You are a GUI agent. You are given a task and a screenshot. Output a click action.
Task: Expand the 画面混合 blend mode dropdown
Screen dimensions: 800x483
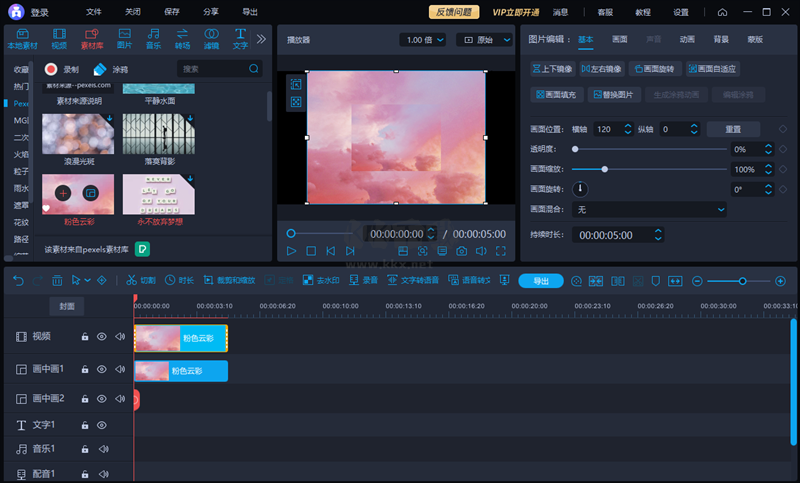tap(650, 210)
